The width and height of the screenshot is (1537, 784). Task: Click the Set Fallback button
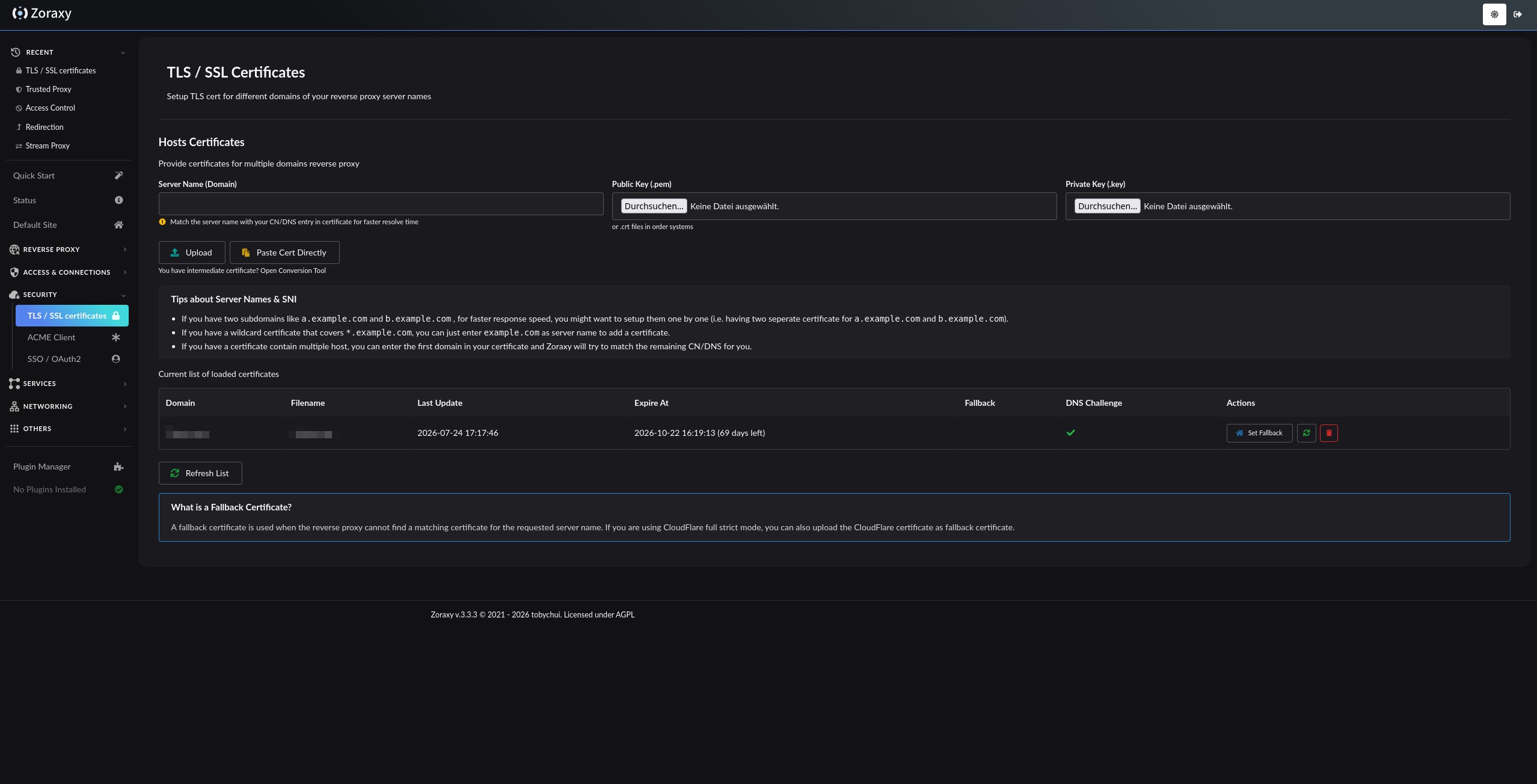point(1259,433)
